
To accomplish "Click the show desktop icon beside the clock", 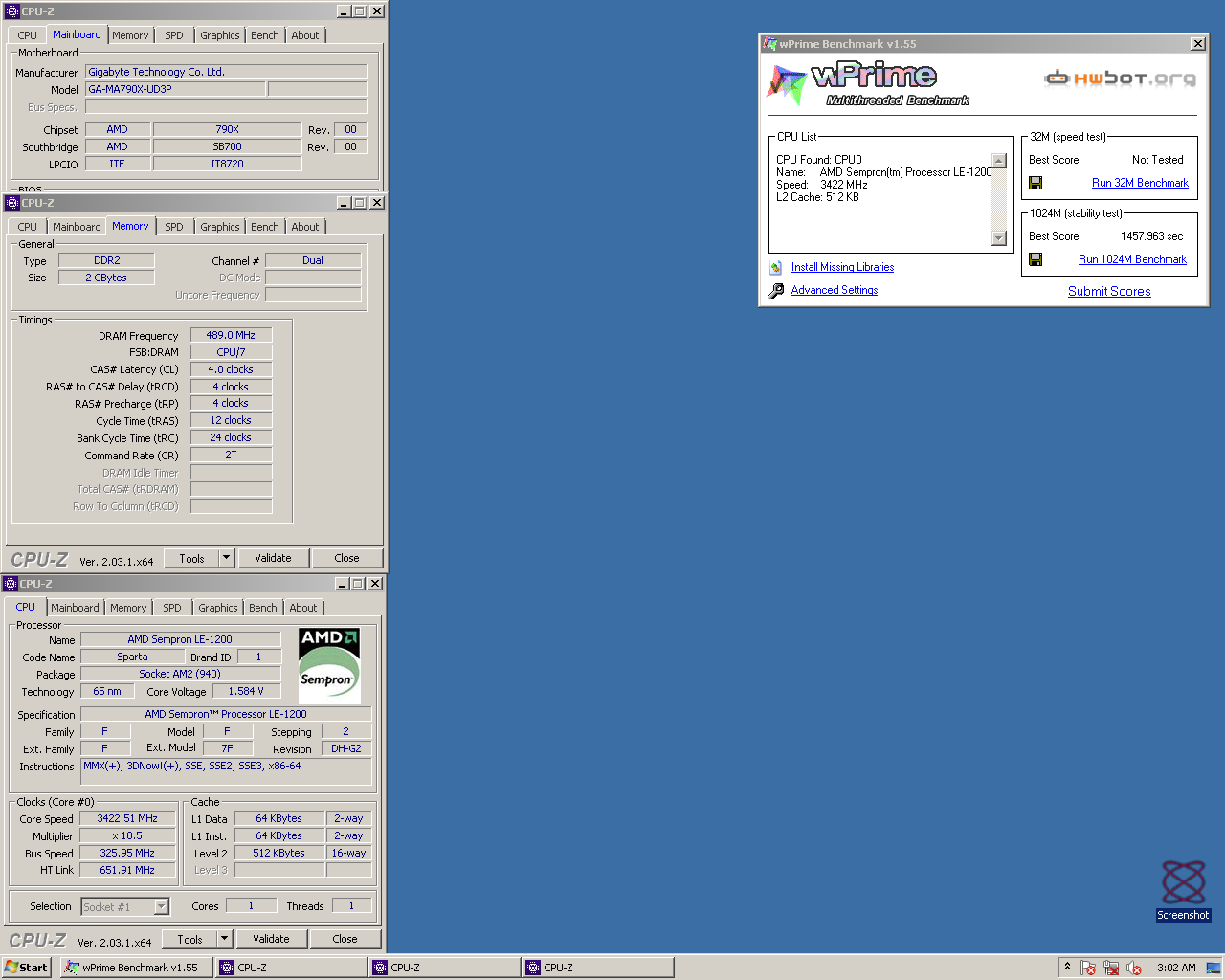I will point(1214,968).
